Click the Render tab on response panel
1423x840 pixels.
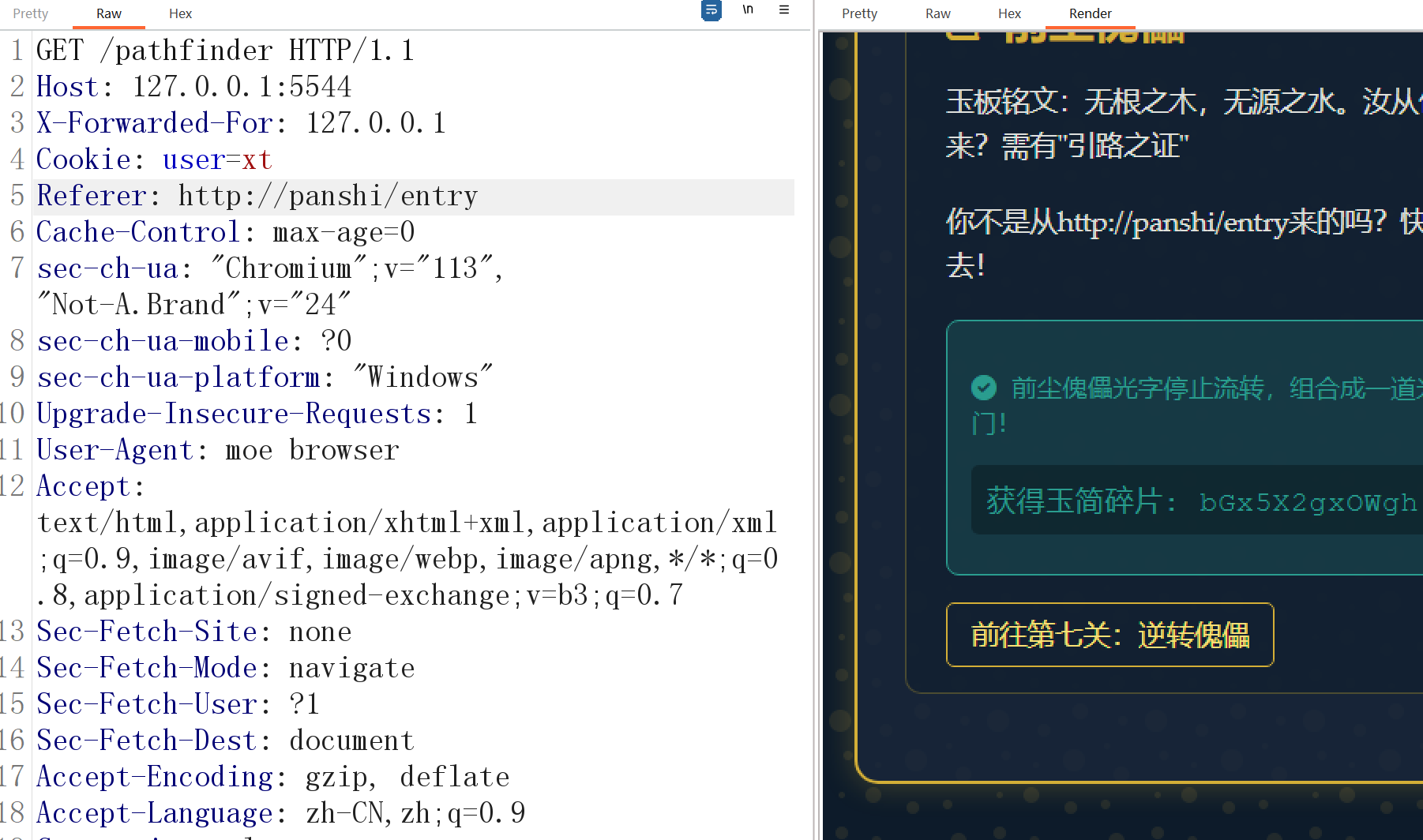point(1090,13)
